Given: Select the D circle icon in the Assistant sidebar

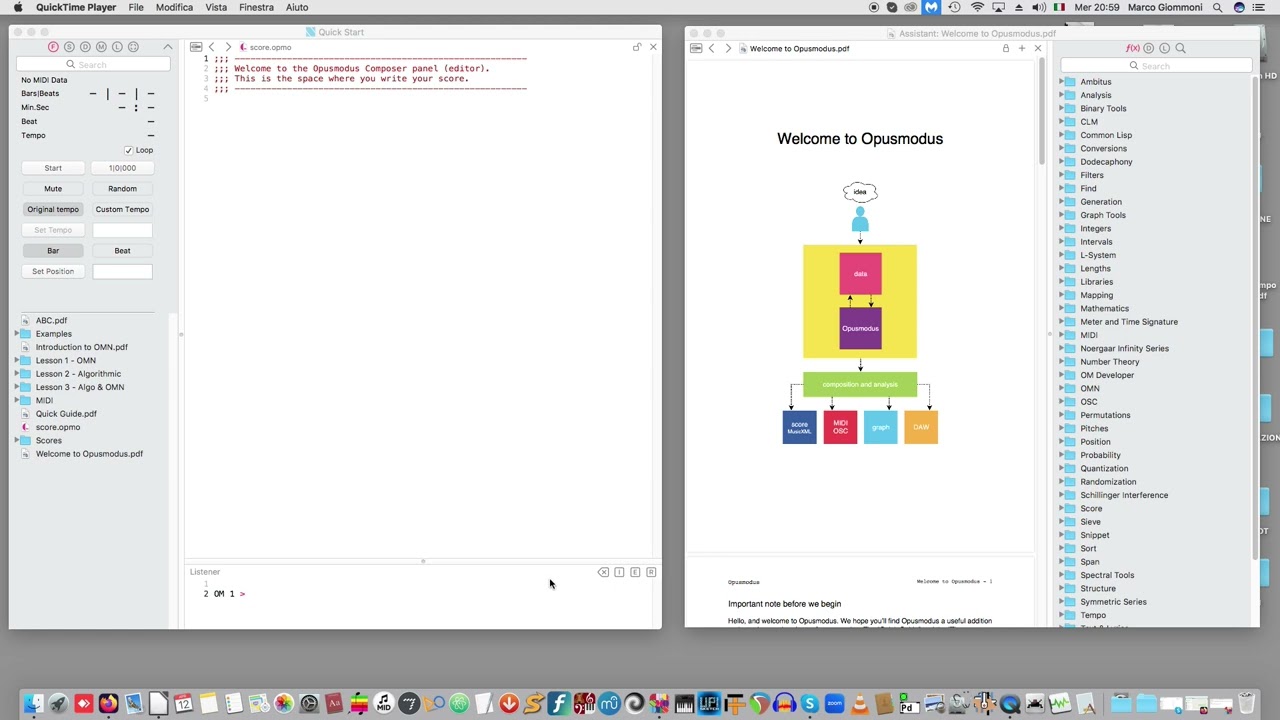Looking at the screenshot, I should 1148,48.
